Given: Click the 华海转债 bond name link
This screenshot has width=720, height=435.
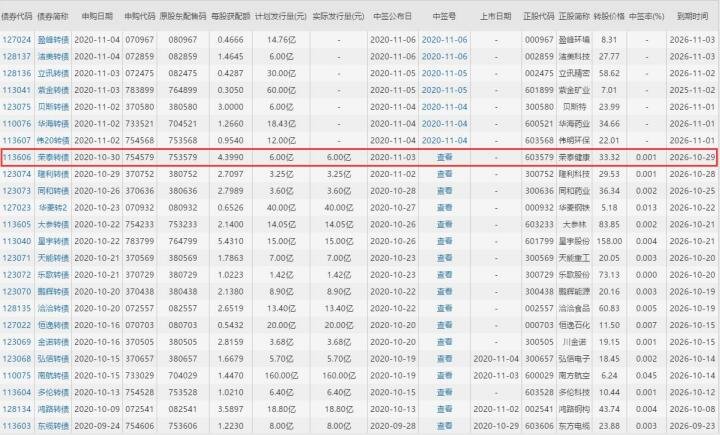Looking at the screenshot, I should [x=53, y=124].
